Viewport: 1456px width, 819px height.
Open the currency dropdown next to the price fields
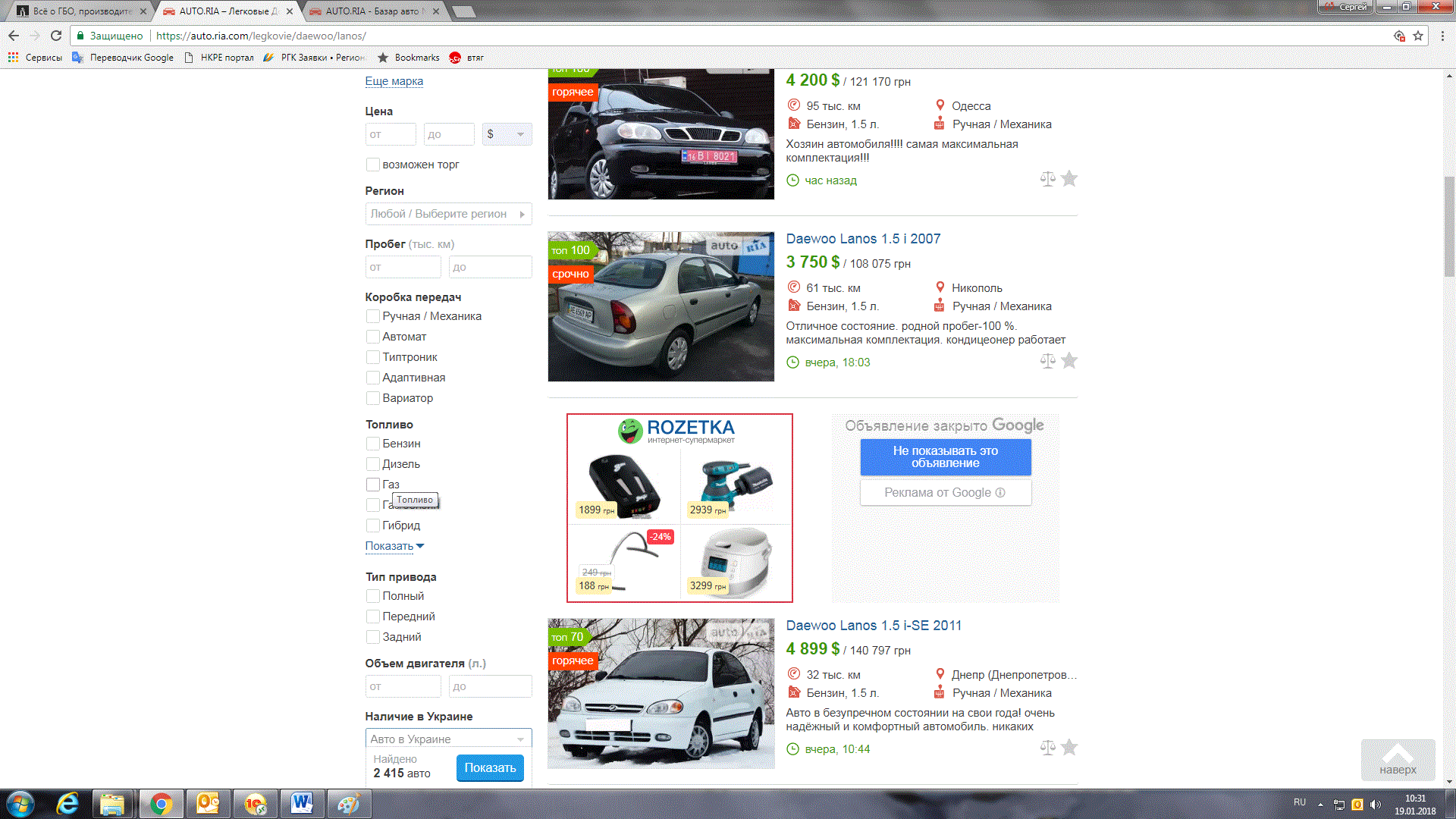507,134
